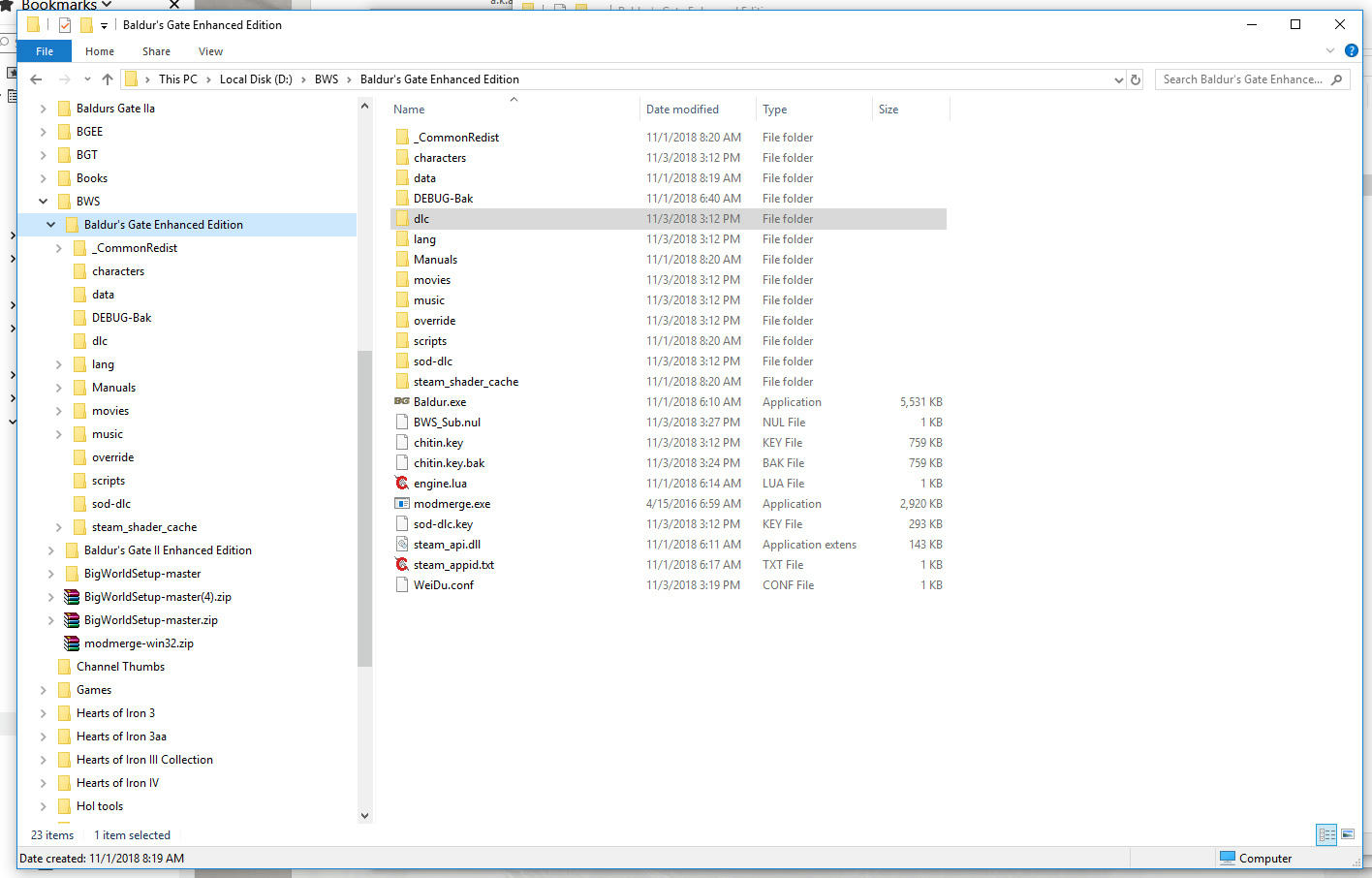Click the steam_appid.txt file icon

coord(402,564)
